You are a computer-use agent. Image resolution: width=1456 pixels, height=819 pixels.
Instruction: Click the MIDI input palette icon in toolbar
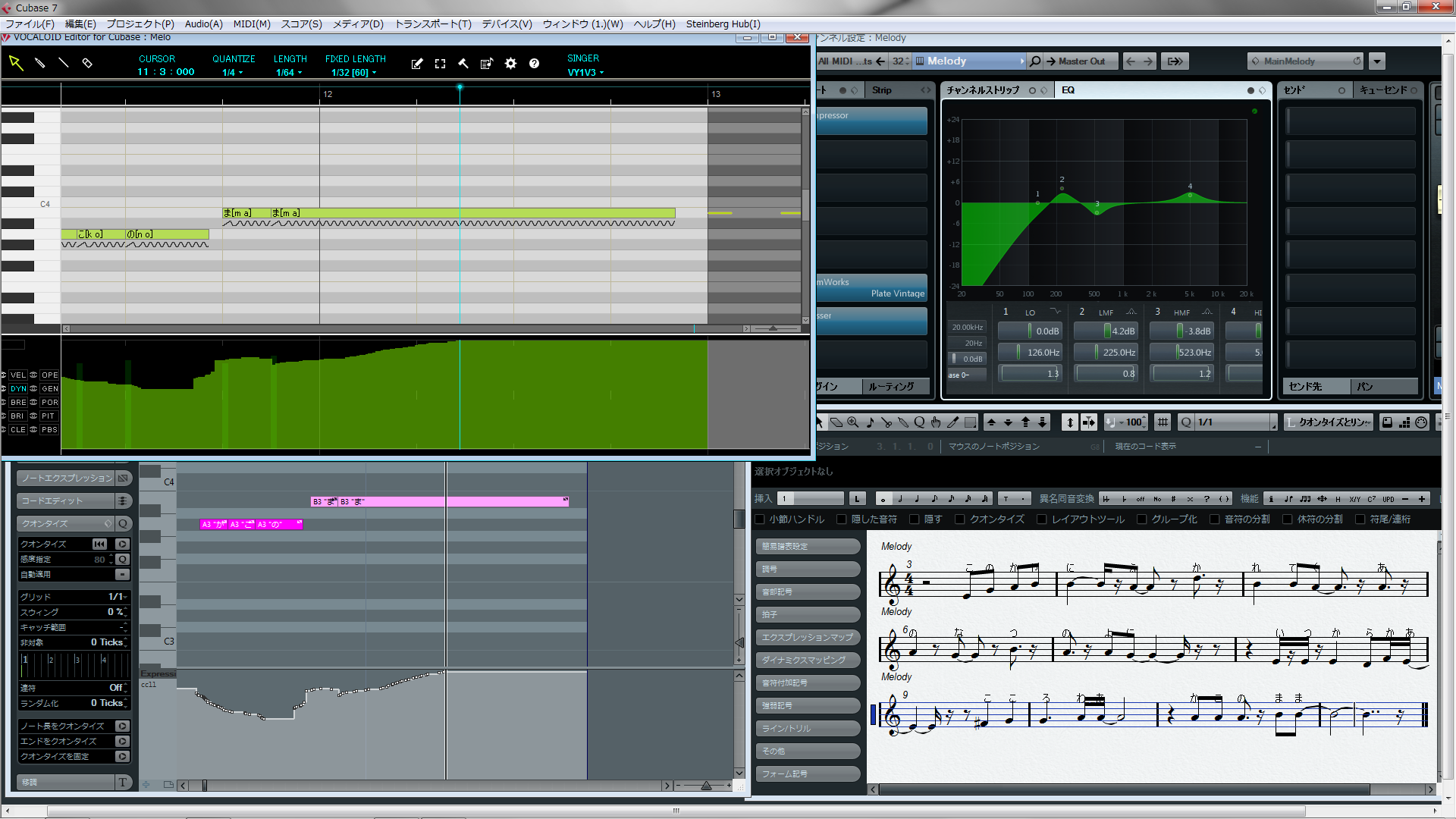pyautogui.click(x=1422, y=422)
